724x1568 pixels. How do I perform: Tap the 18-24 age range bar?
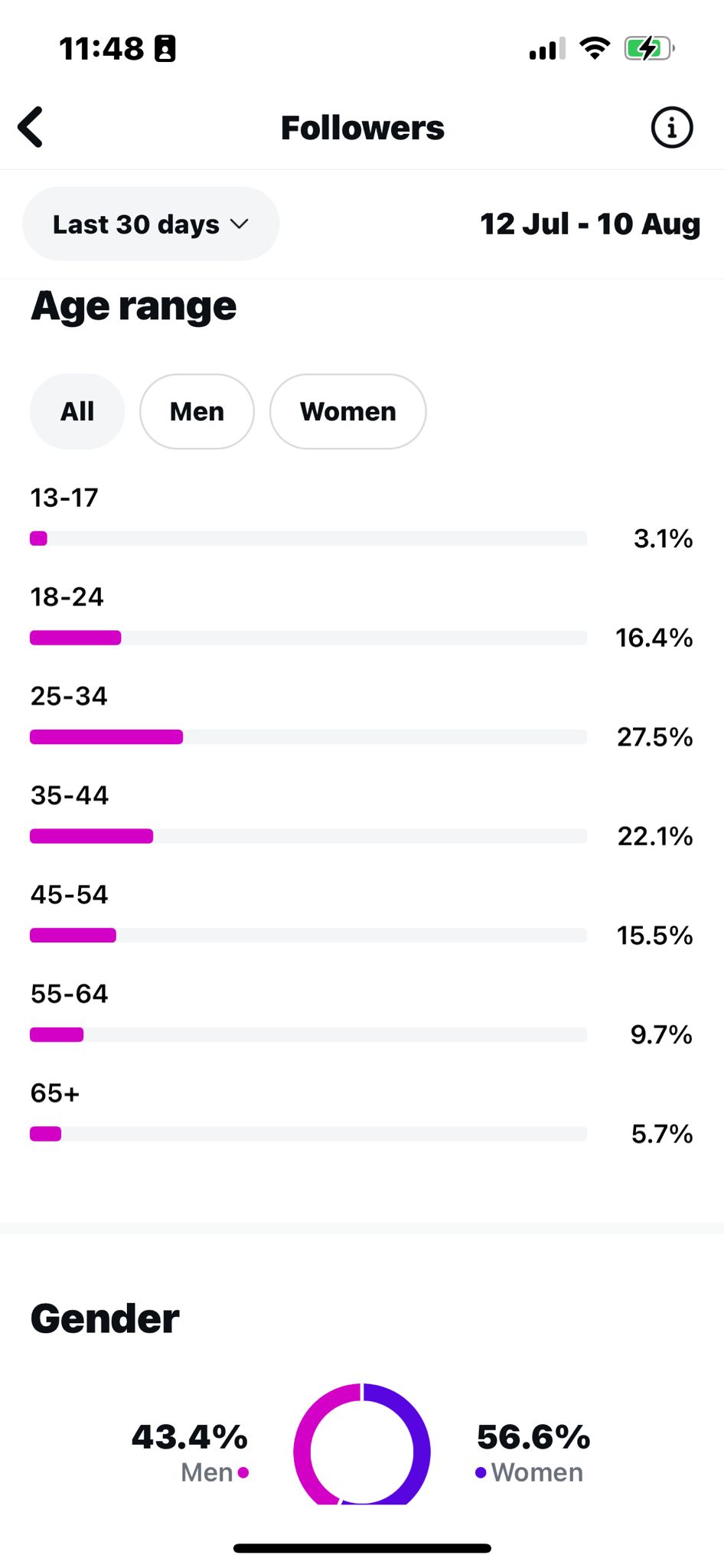coord(308,638)
